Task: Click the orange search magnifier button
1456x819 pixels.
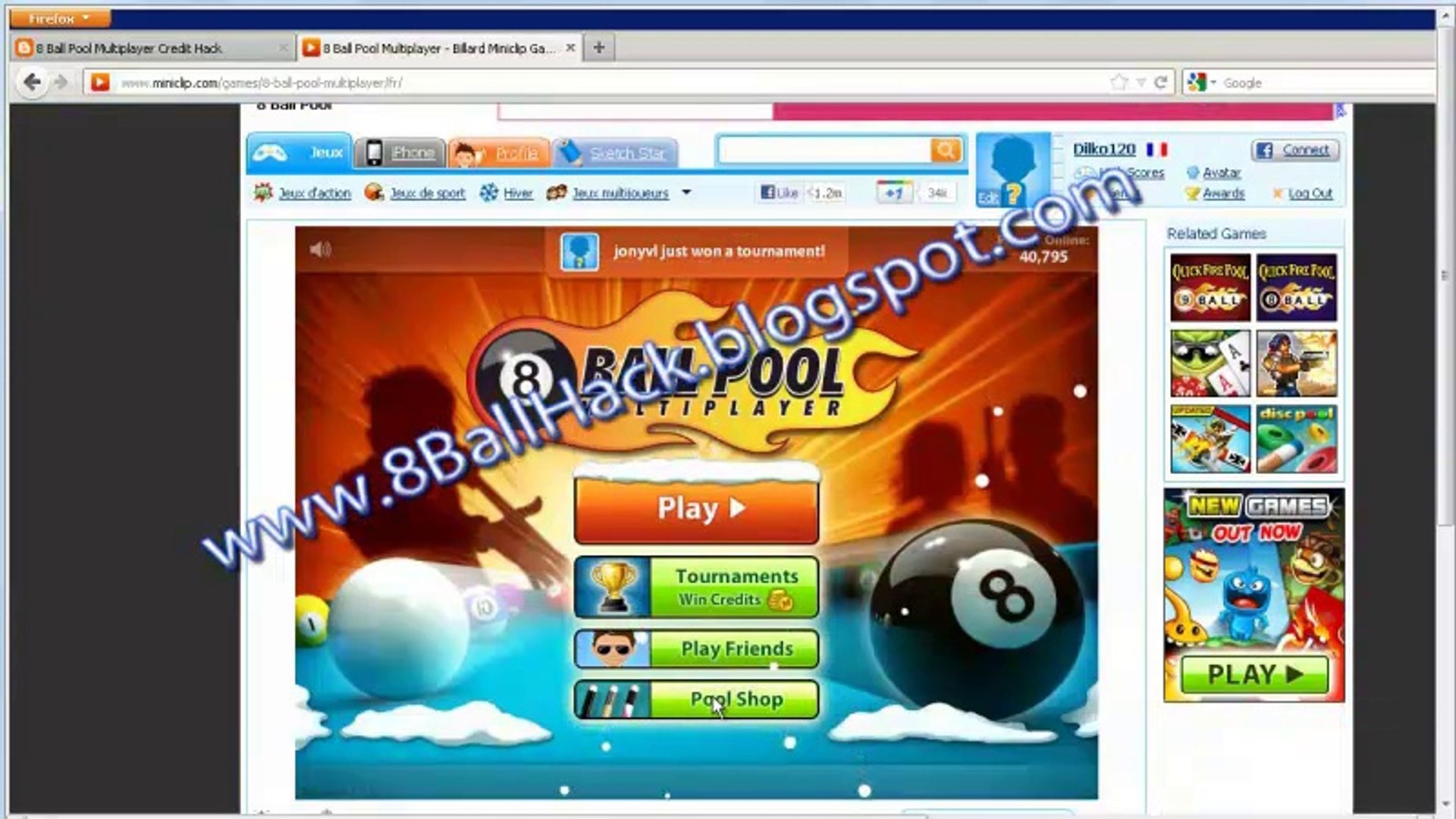Action: tap(946, 150)
